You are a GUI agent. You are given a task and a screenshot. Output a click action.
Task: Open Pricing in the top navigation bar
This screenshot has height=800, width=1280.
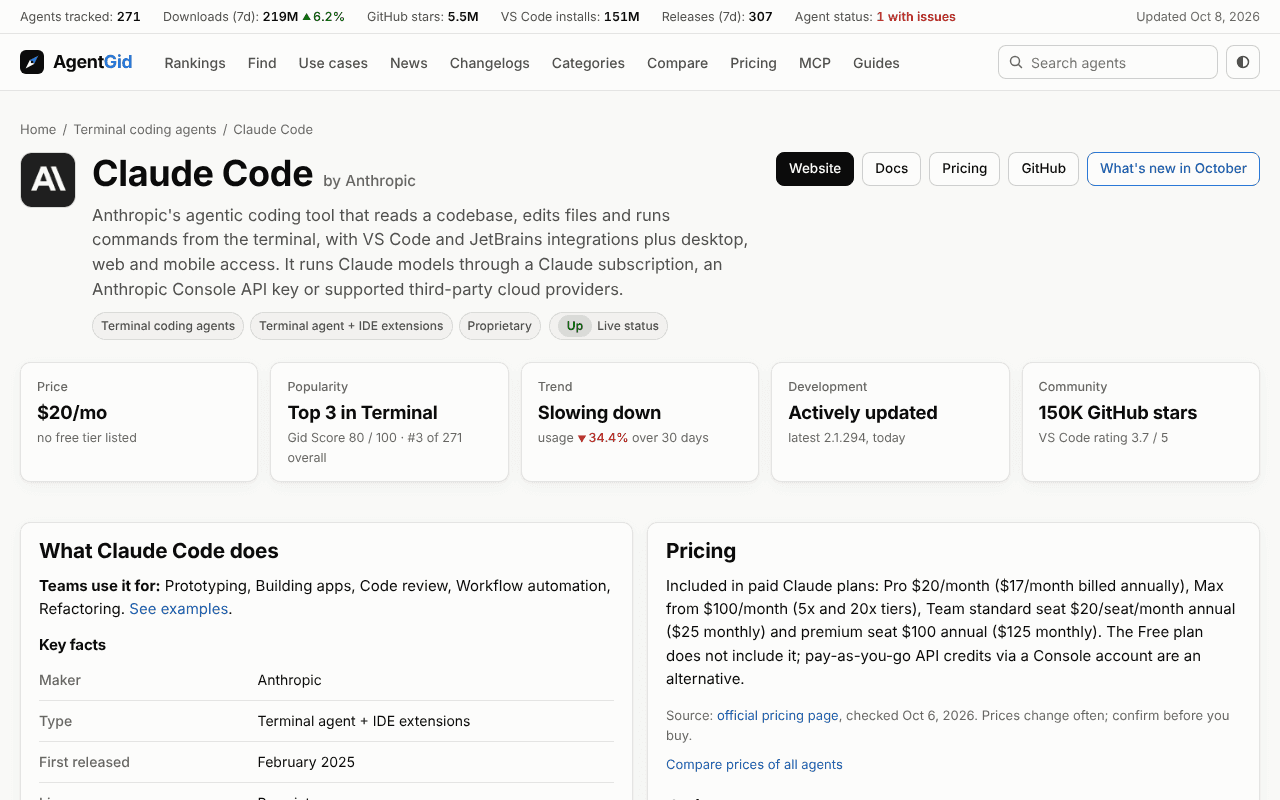pyautogui.click(x=753, y=63)
